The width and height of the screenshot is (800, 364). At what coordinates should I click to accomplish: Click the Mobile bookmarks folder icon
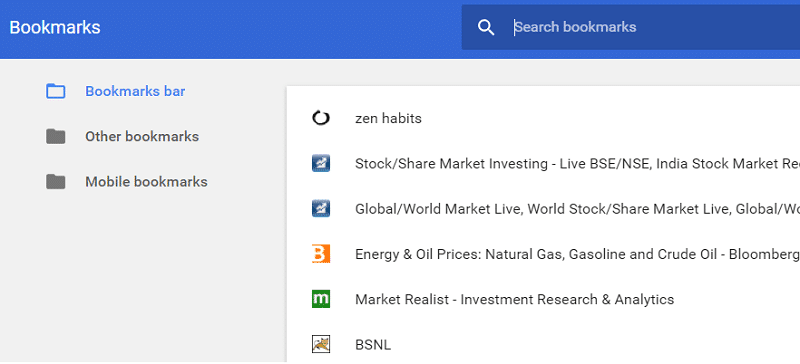[x=56, y=182]
